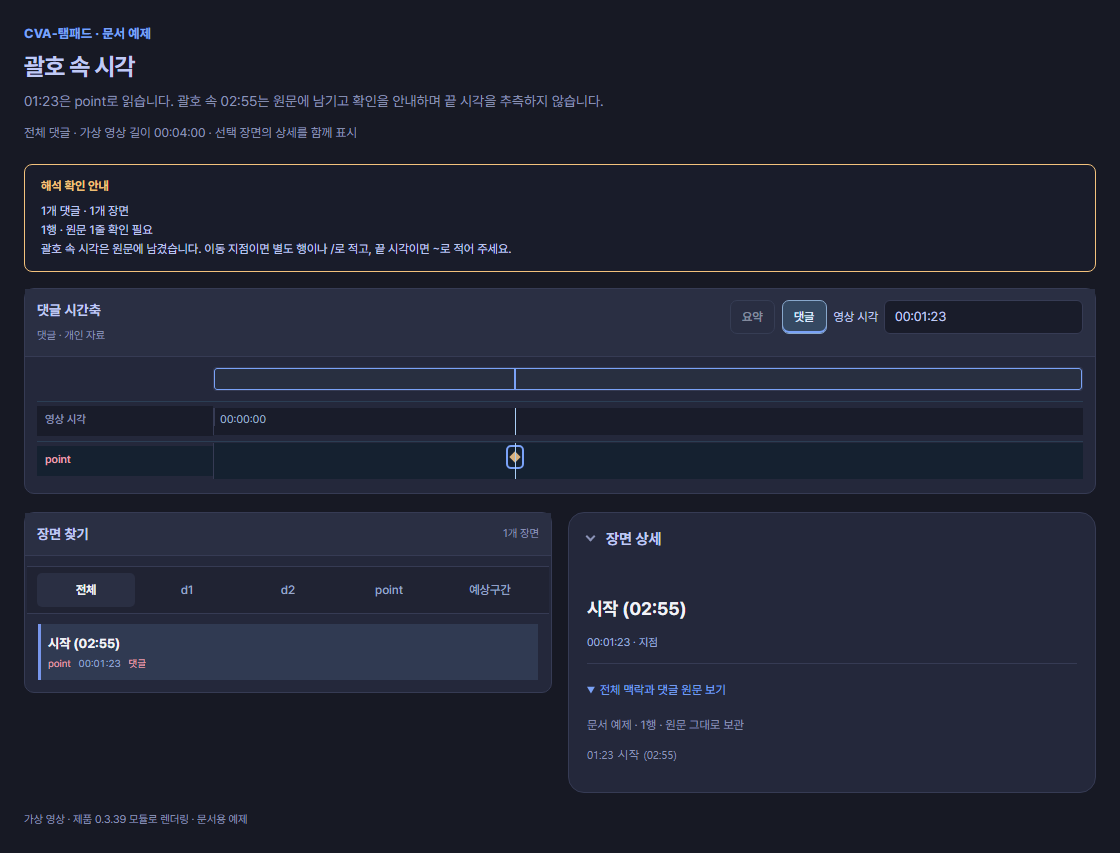This screenshot has width=1120, height=853.
Task: Click the '괄호 속 시각' page title
Action: click(79, 66)
